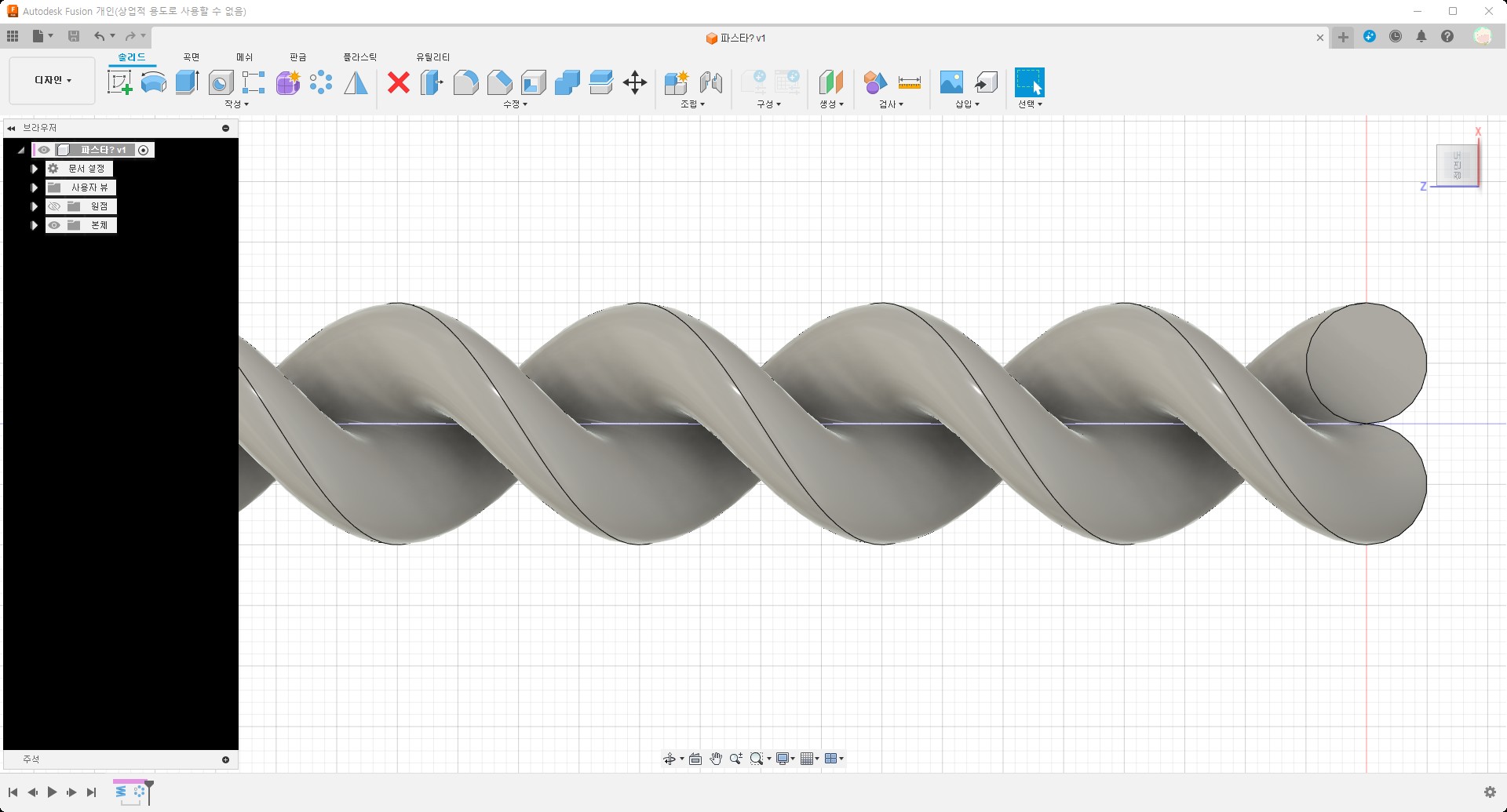Click the Insert image (canvas) icon
This screenshot has width=1507, height=812.
point(951,82)
